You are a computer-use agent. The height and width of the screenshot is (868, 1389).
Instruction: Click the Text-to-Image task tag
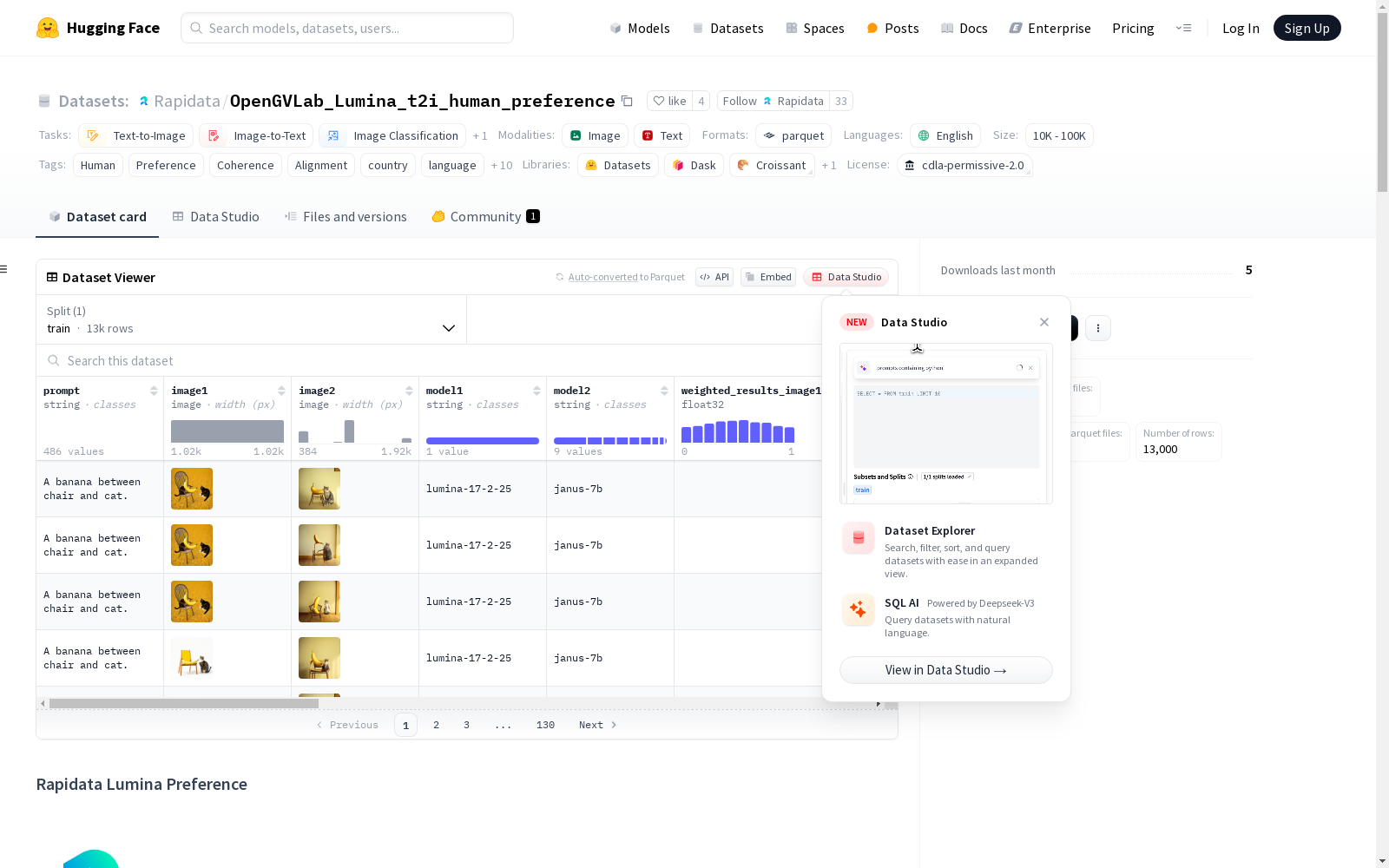(x=135, y=135)
